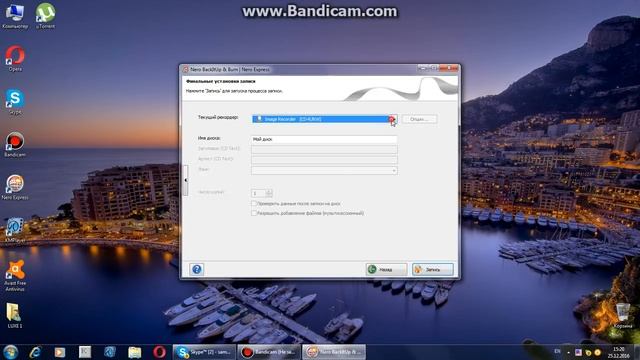Switch to Bandicam taskbar window

[x=269, y=352]
